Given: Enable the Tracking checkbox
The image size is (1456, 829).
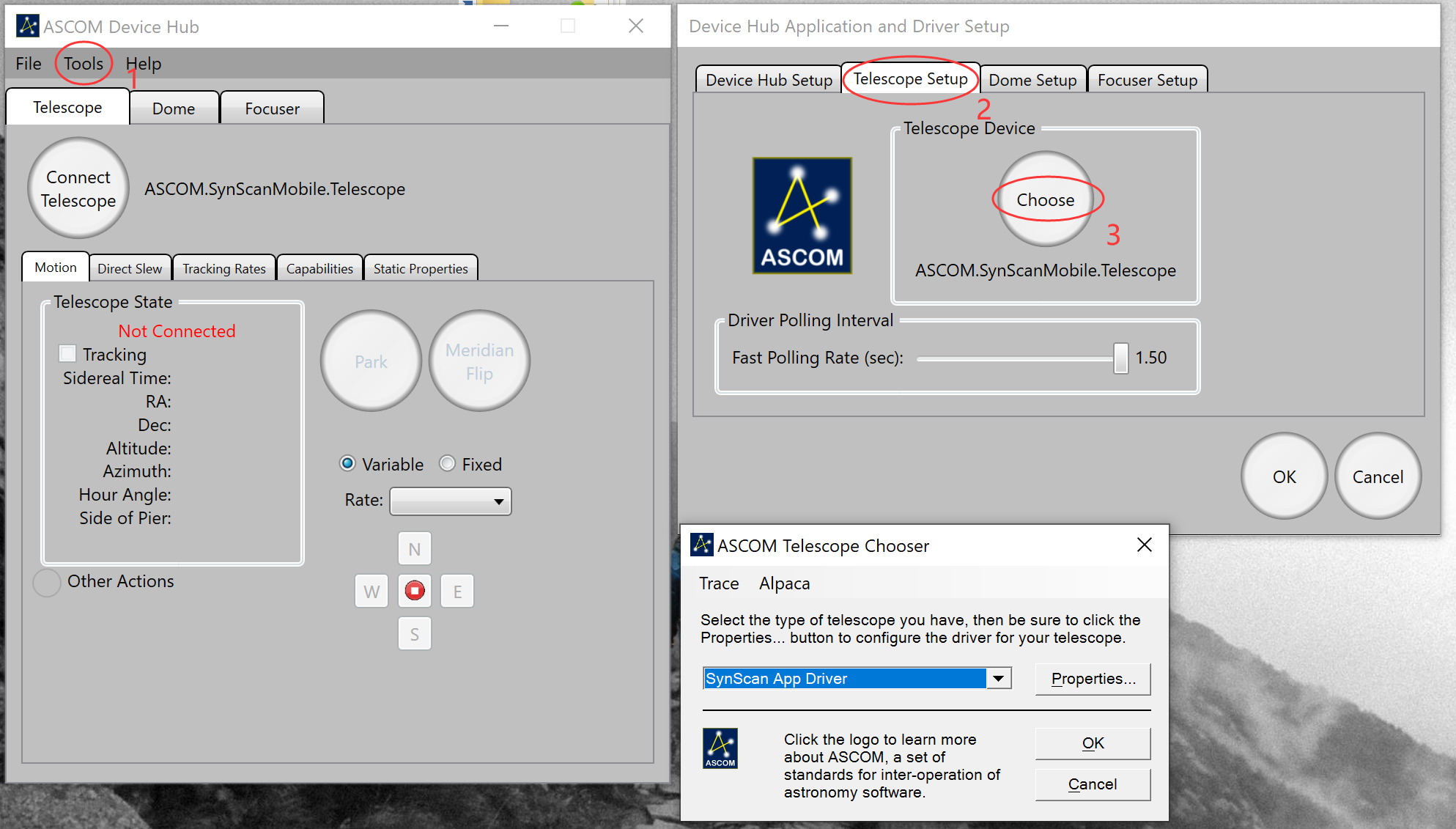Looking at the screenshot, I should [x=67, y=354].
